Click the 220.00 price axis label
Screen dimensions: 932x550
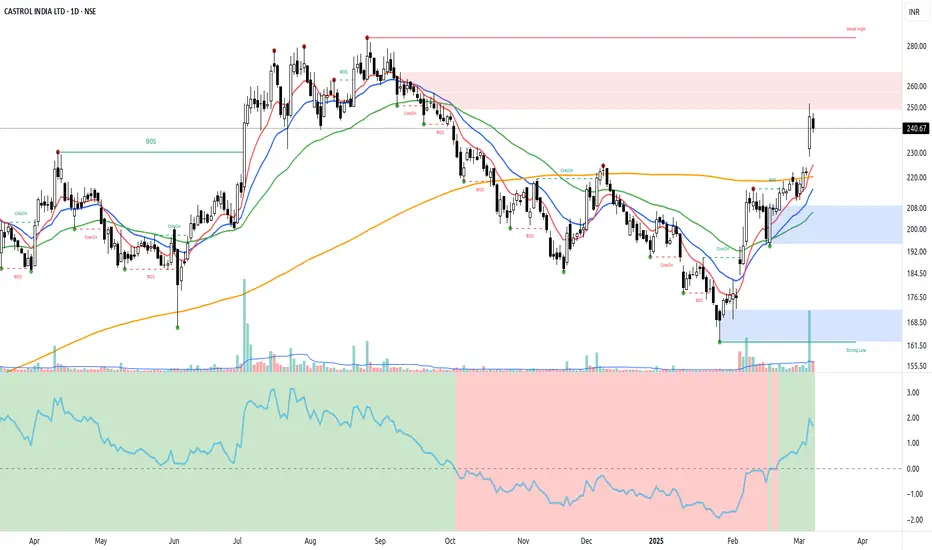917,178
